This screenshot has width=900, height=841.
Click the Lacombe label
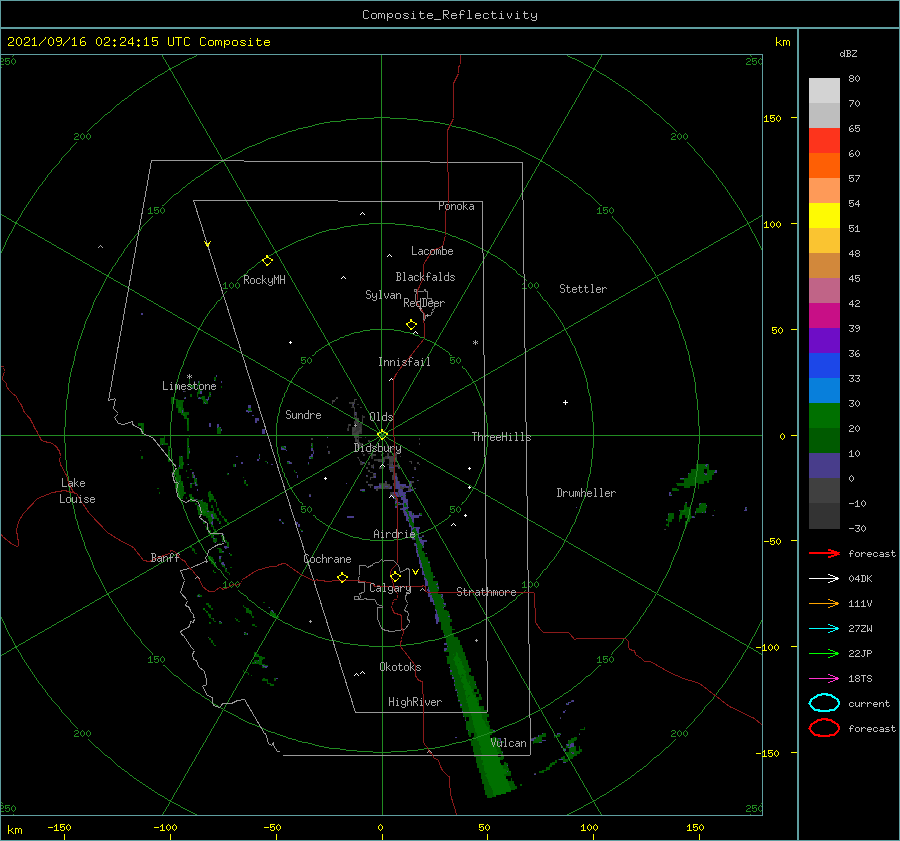(x=432, y=251)
